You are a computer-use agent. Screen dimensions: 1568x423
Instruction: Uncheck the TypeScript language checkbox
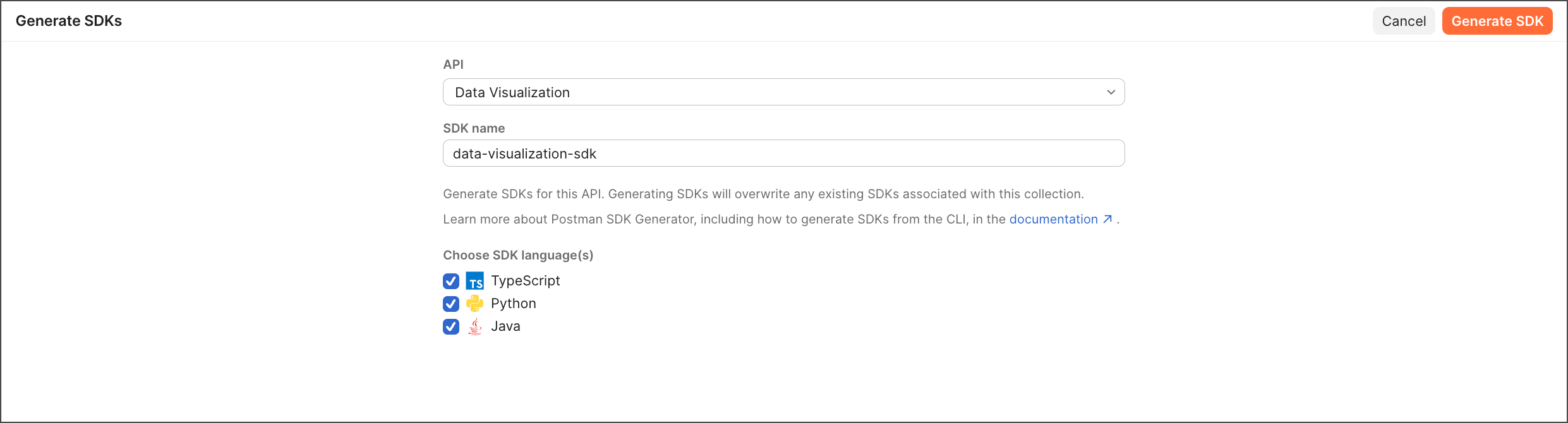[451, 281]
